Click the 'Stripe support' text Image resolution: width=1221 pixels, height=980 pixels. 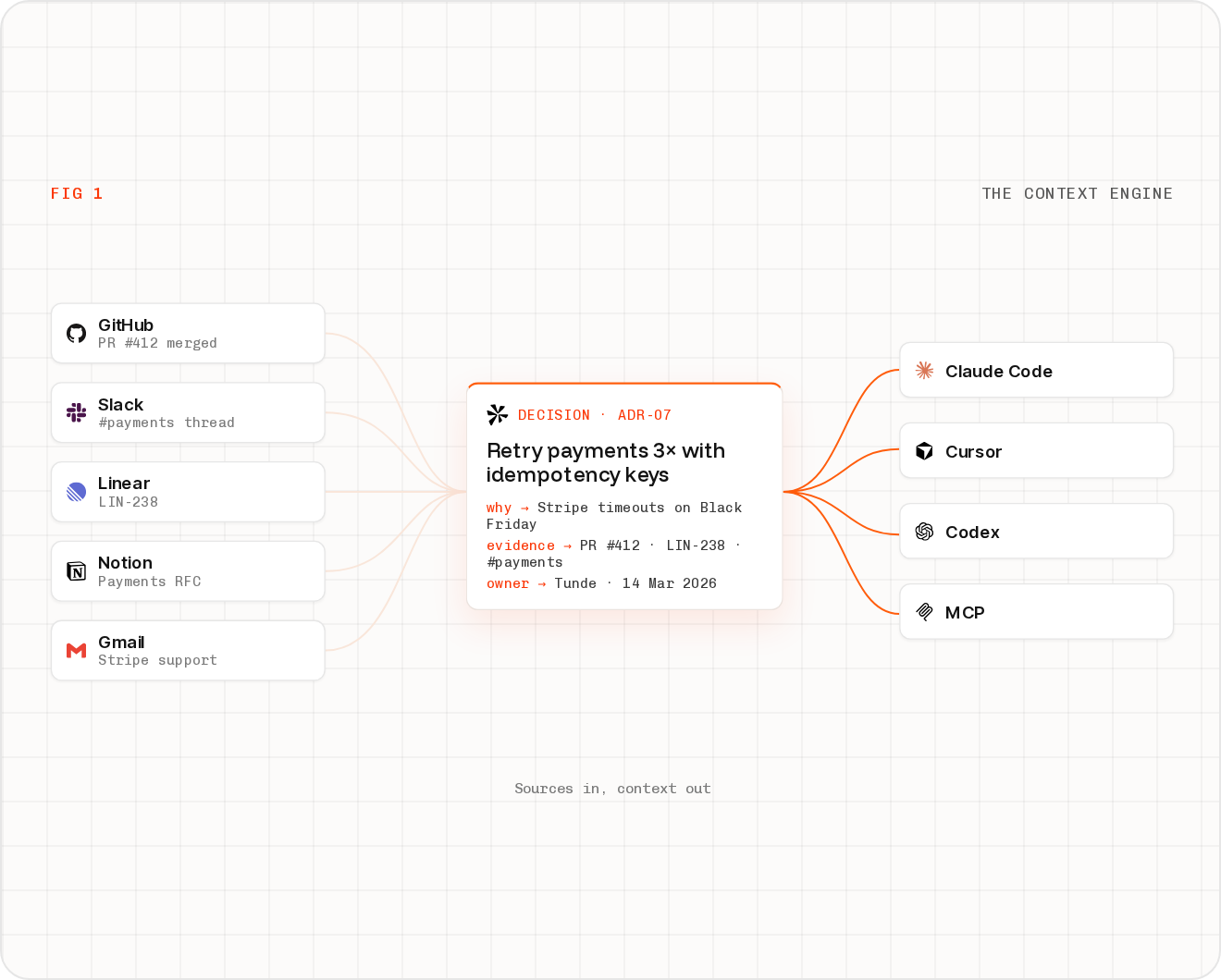pyautogui.click(x=157, y=660)
